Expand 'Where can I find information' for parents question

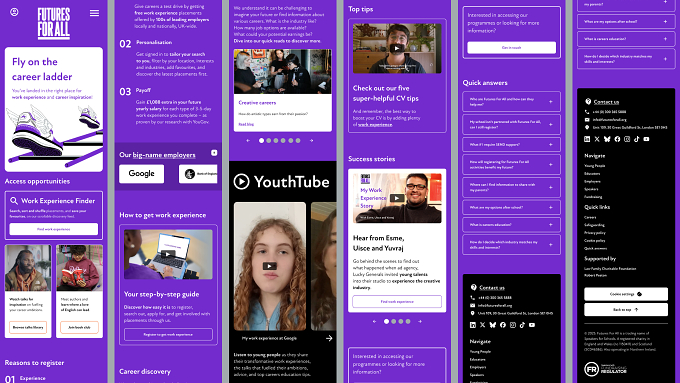coord(511,187)
